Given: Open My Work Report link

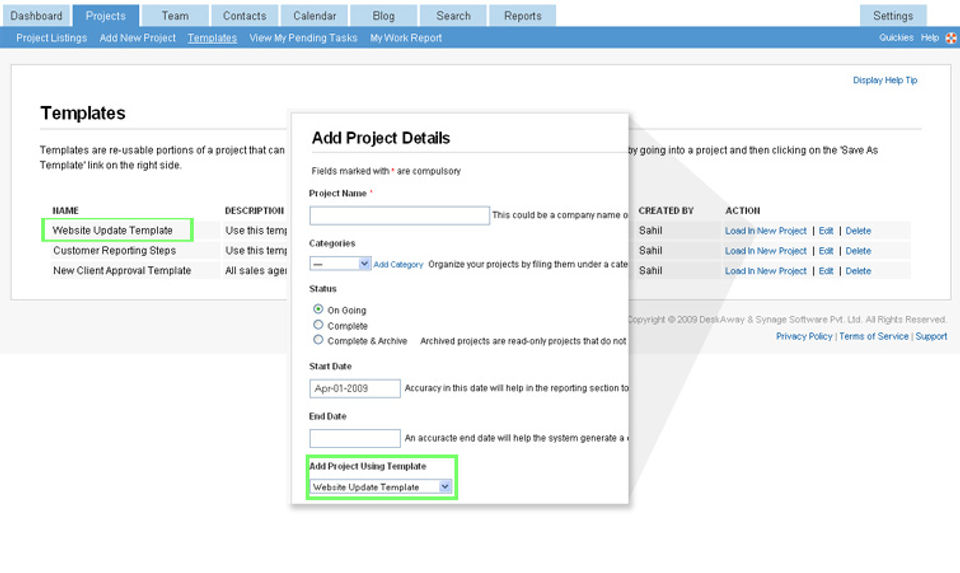Looking at the screenshot, I should tap(406, 38).
